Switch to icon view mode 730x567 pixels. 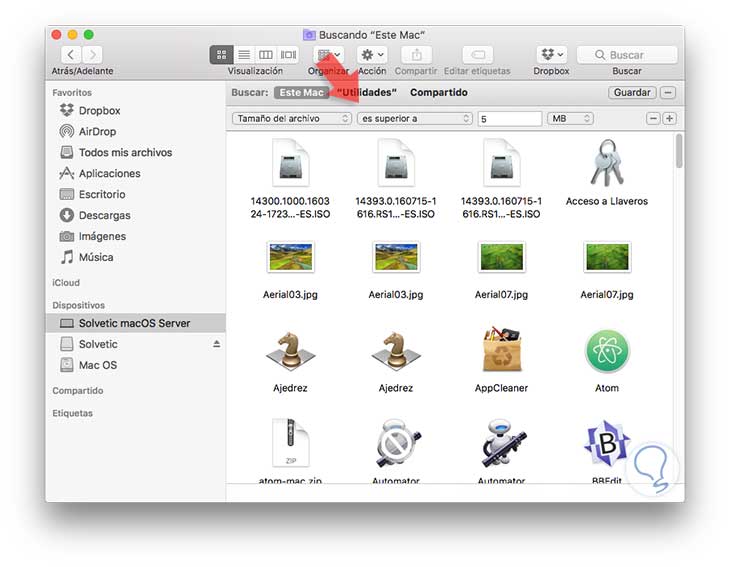[222, 55]
